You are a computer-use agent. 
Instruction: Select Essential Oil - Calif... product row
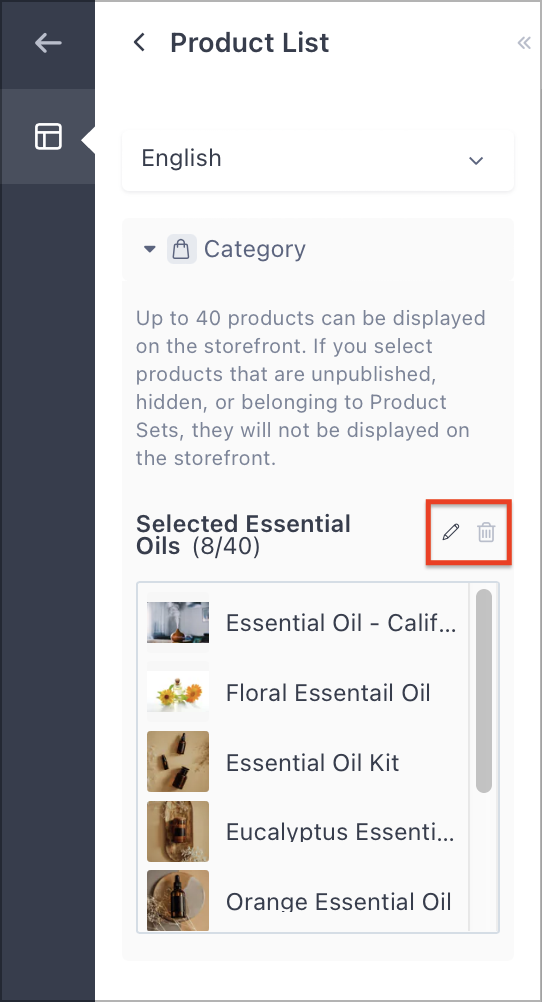click(x=302, y=622)
